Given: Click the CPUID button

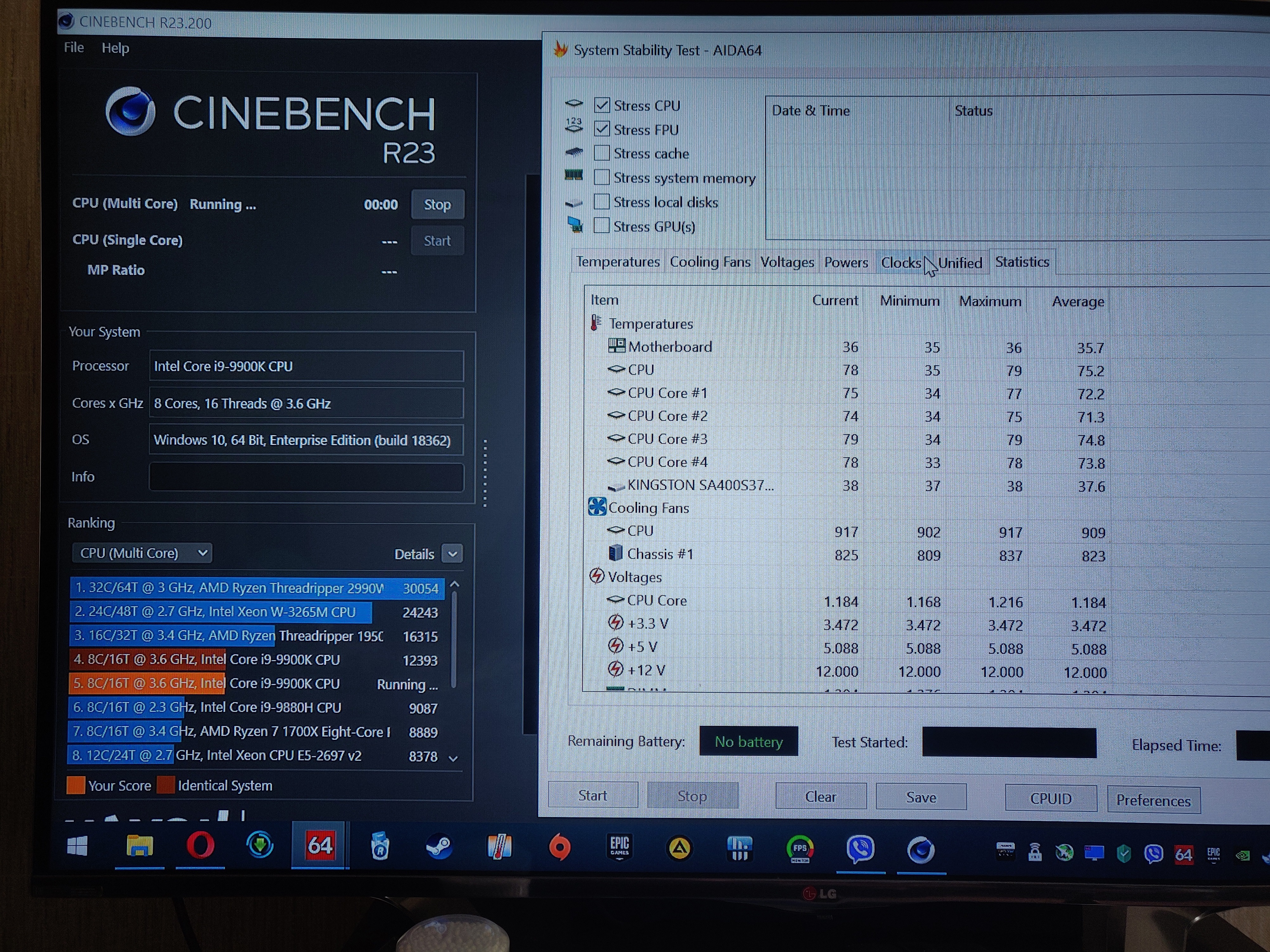Looking at the screenshot, I should (1050, 798).
